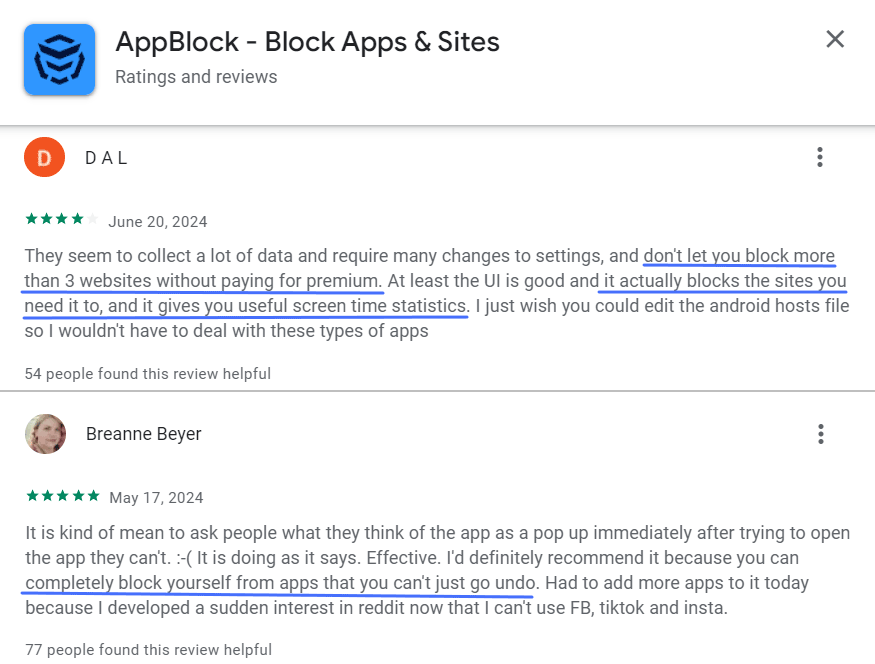
Task: Click the AppBlock - Block Apps & Sites title
Action: [307, 42]
